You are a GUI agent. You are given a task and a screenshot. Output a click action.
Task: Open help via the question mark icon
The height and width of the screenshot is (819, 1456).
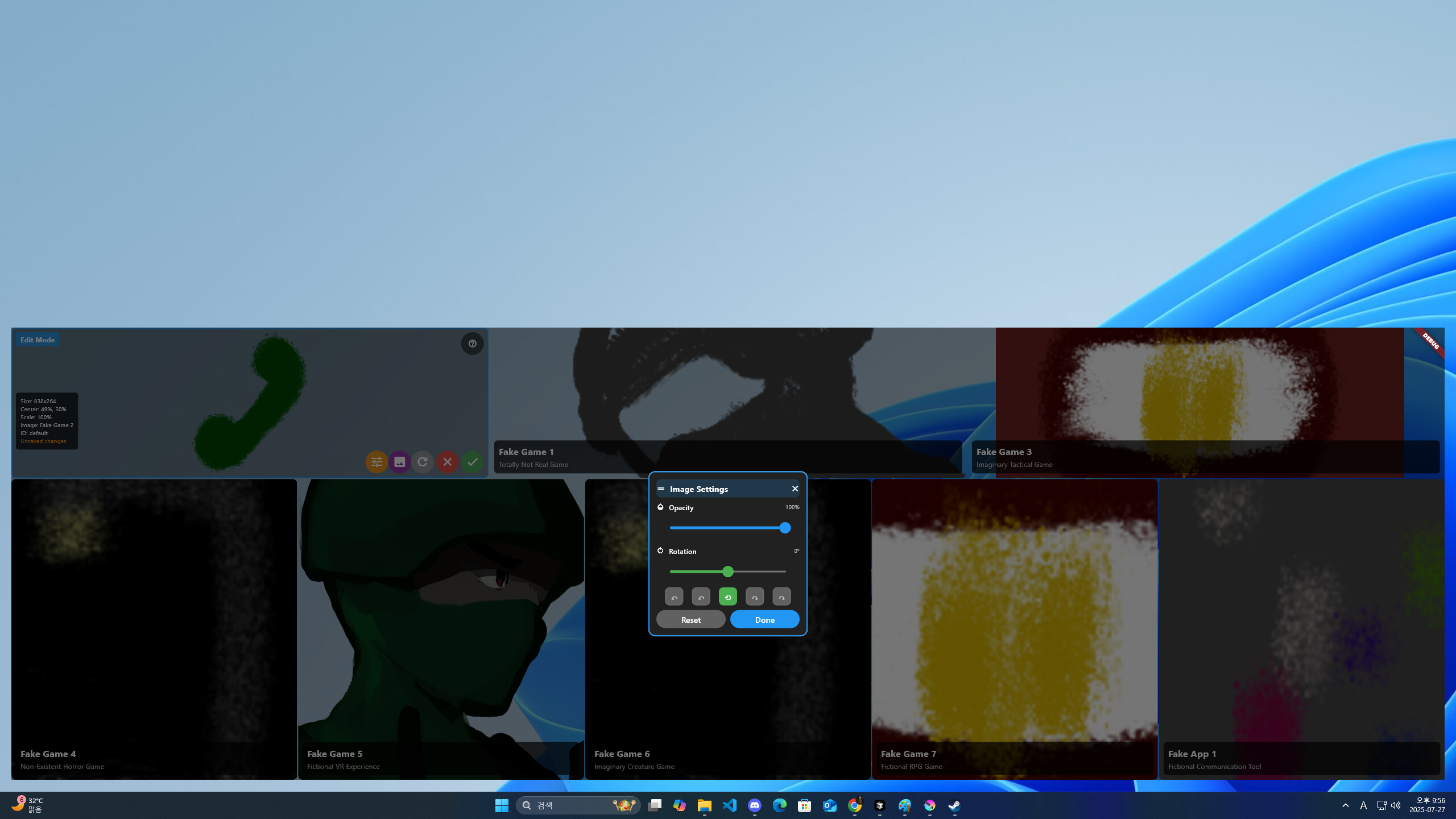point(472,344)
